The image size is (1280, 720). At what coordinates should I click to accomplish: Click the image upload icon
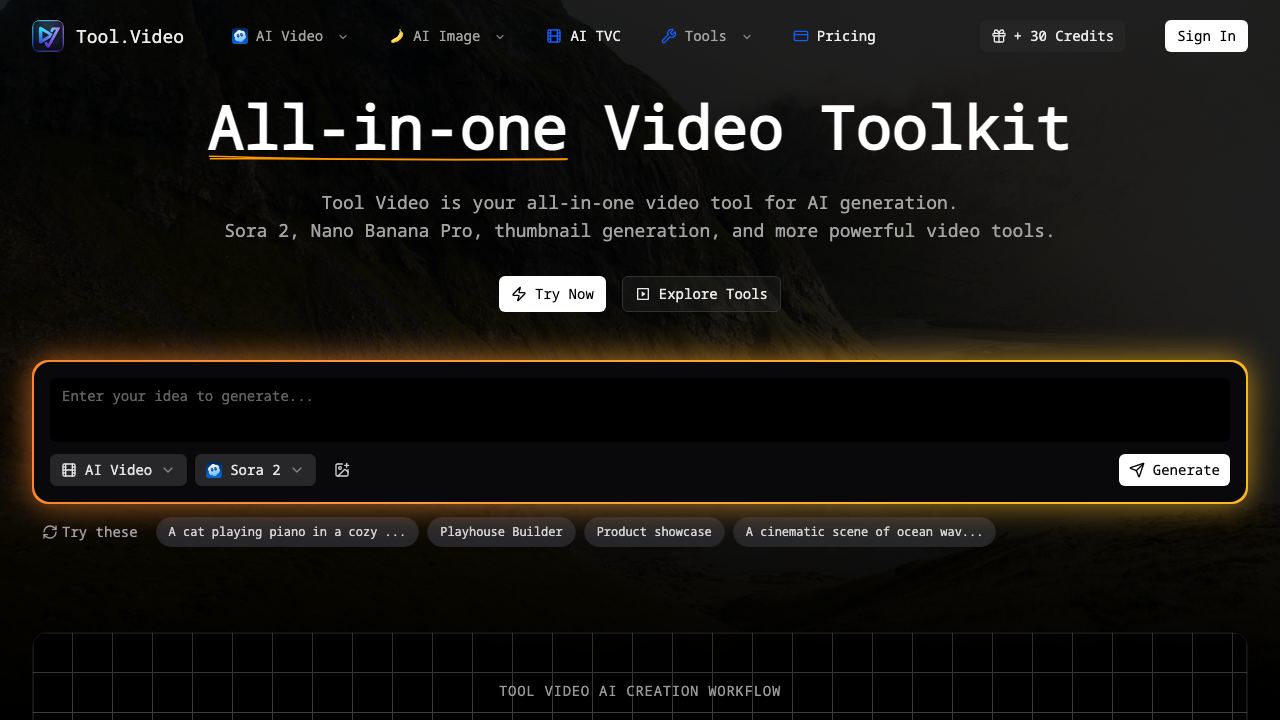point(342,470)
